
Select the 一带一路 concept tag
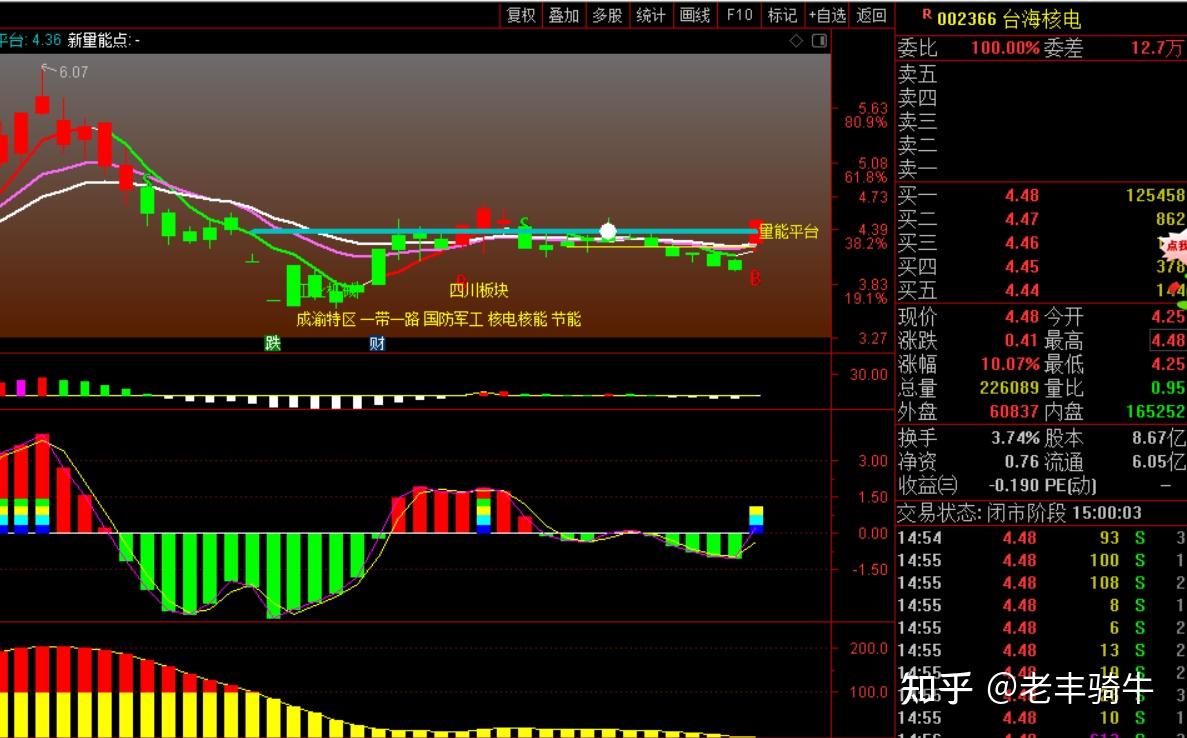[389, 319]
